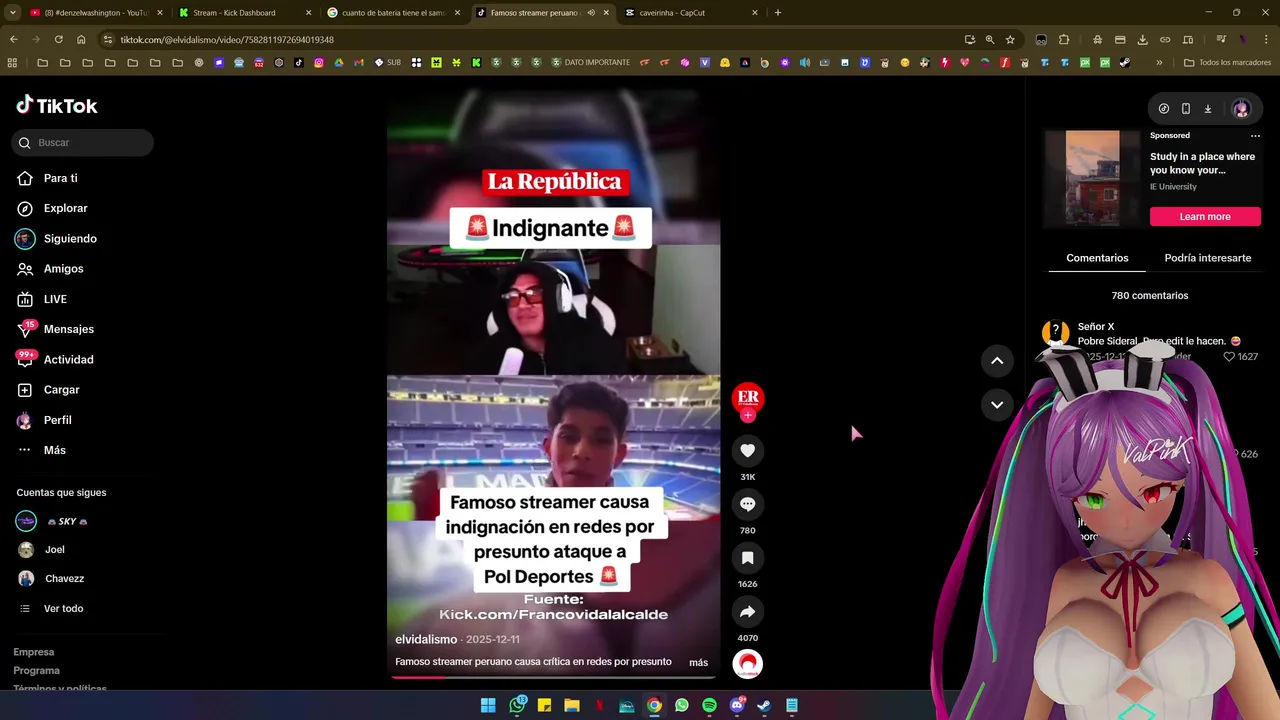Switch to the Comentarios tab
The height and width of the screenshot is (720, 1280).
1097,258
